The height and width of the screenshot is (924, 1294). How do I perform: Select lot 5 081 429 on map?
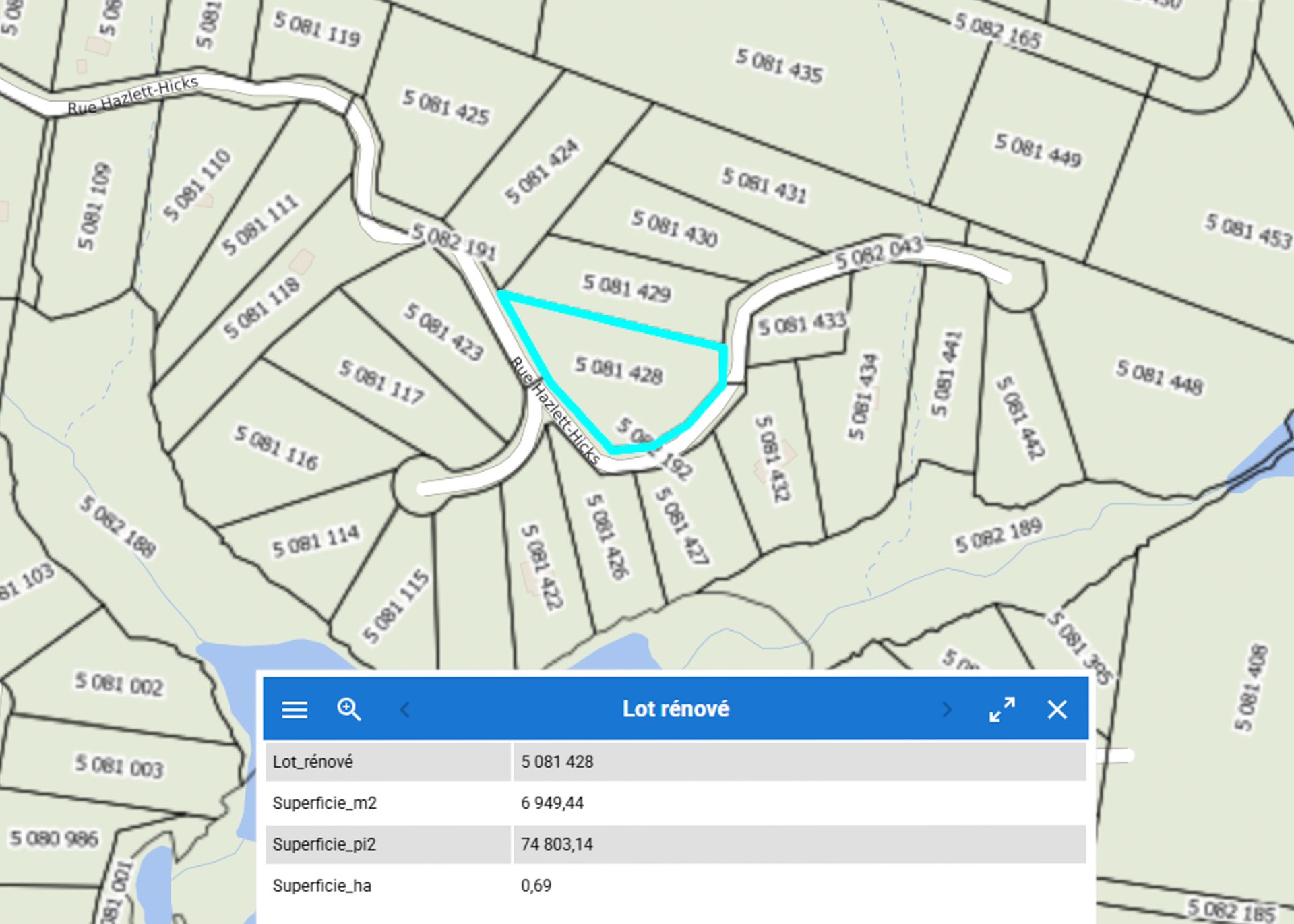point(627,288)
